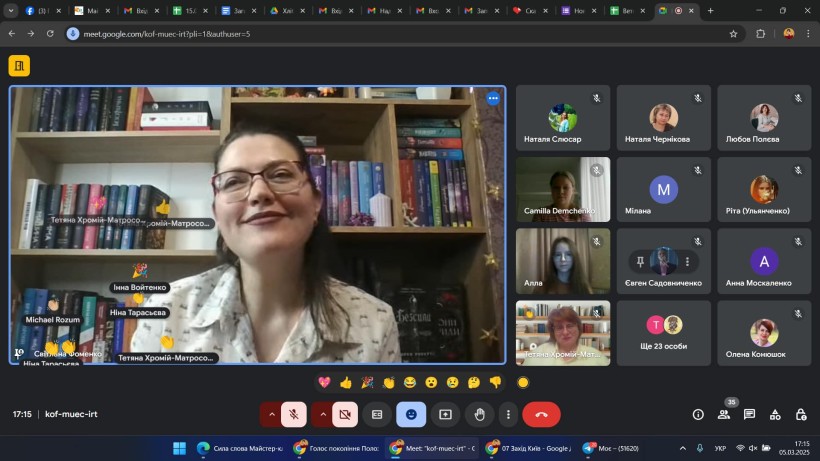Switch to the 15./ spreadsheet tab
Viewport: 820px width, 461px height.
(x=189, y=10)
